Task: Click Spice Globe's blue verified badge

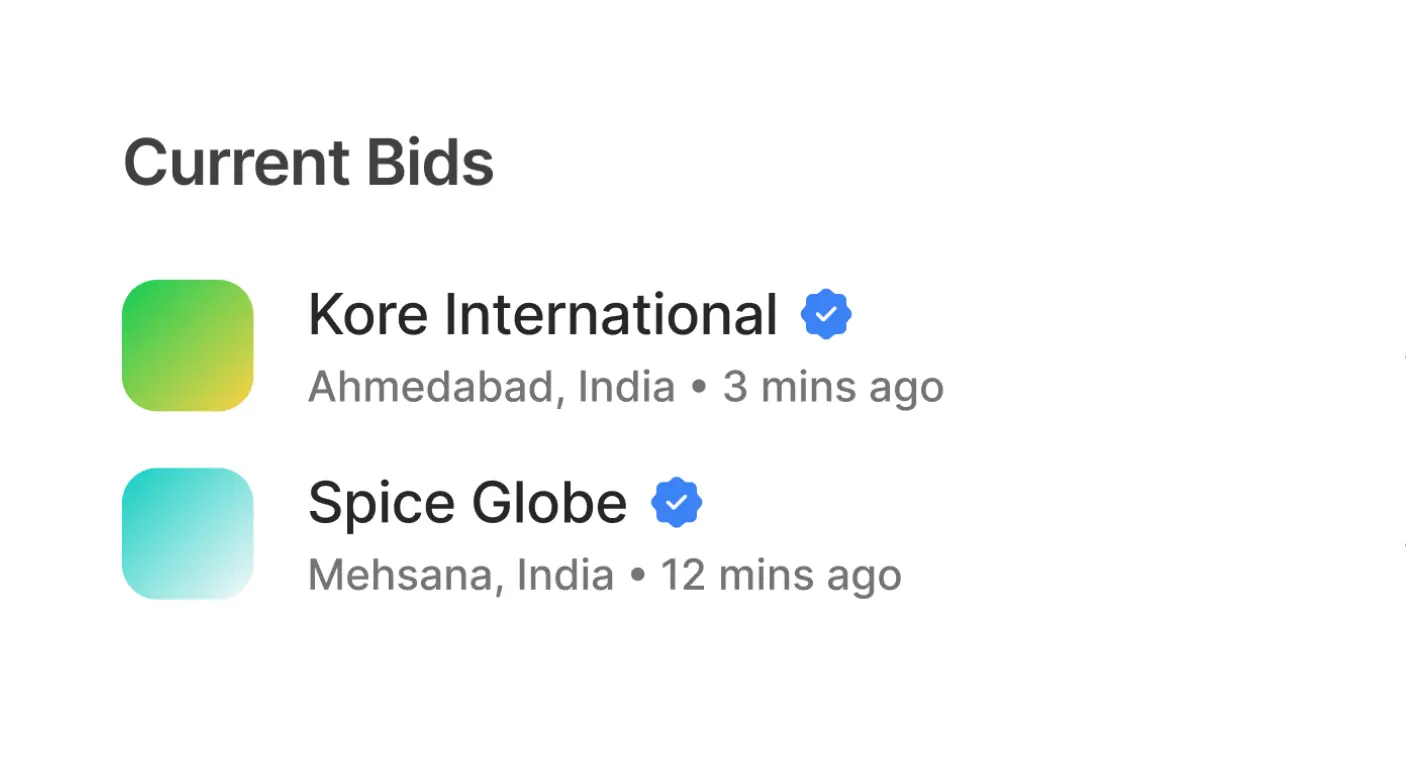Action: coord(677,502)
